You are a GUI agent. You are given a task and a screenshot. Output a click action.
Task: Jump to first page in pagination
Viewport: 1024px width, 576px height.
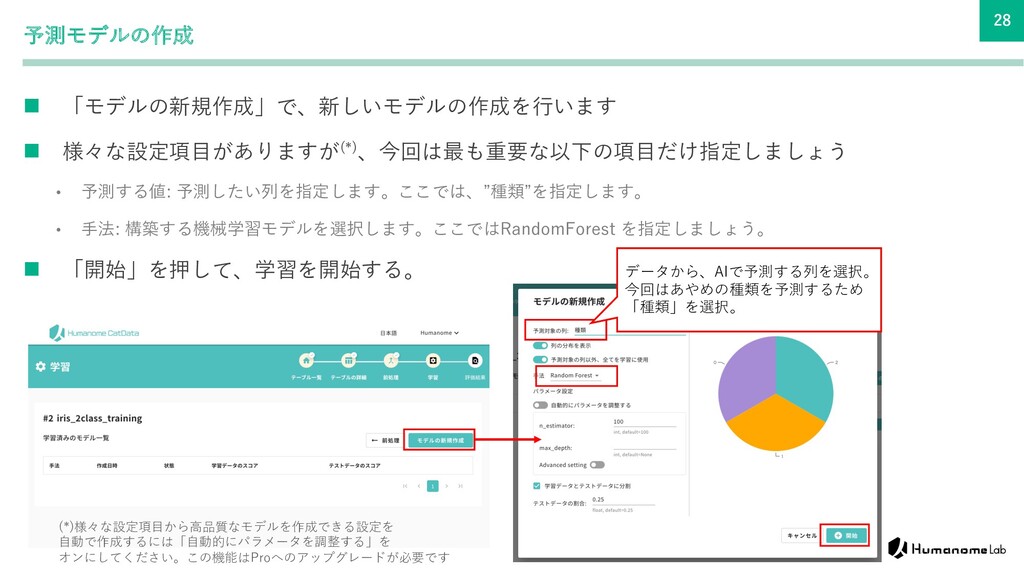(x=405, y=486)
